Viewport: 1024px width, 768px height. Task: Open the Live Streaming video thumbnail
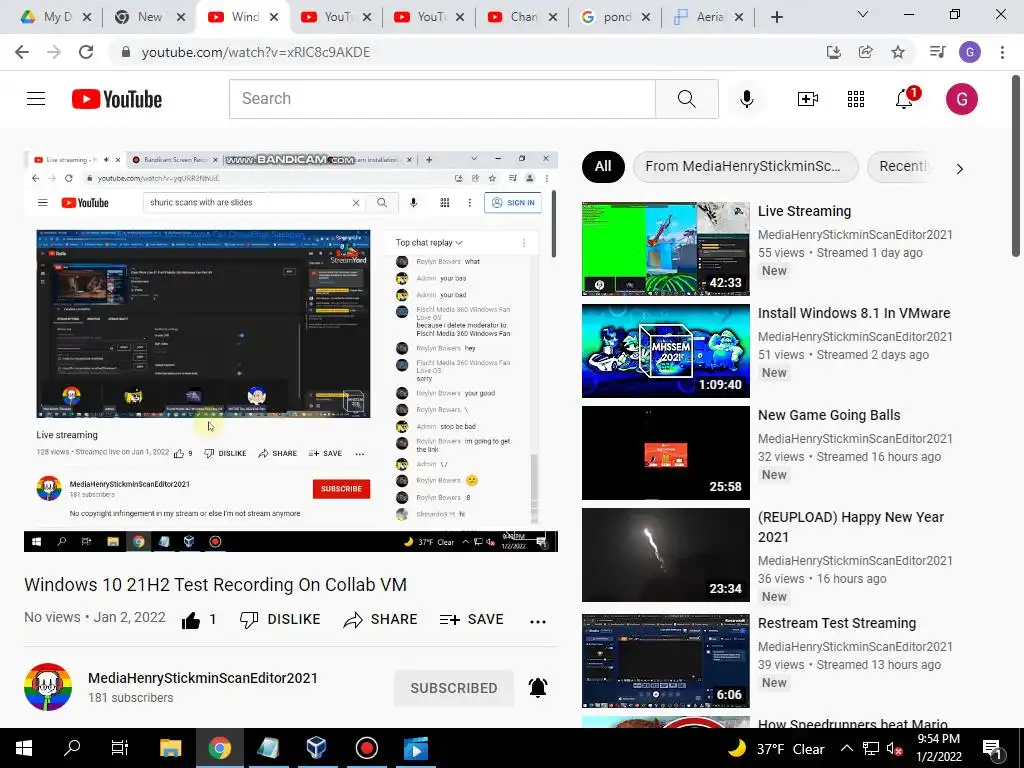[665, 249]
